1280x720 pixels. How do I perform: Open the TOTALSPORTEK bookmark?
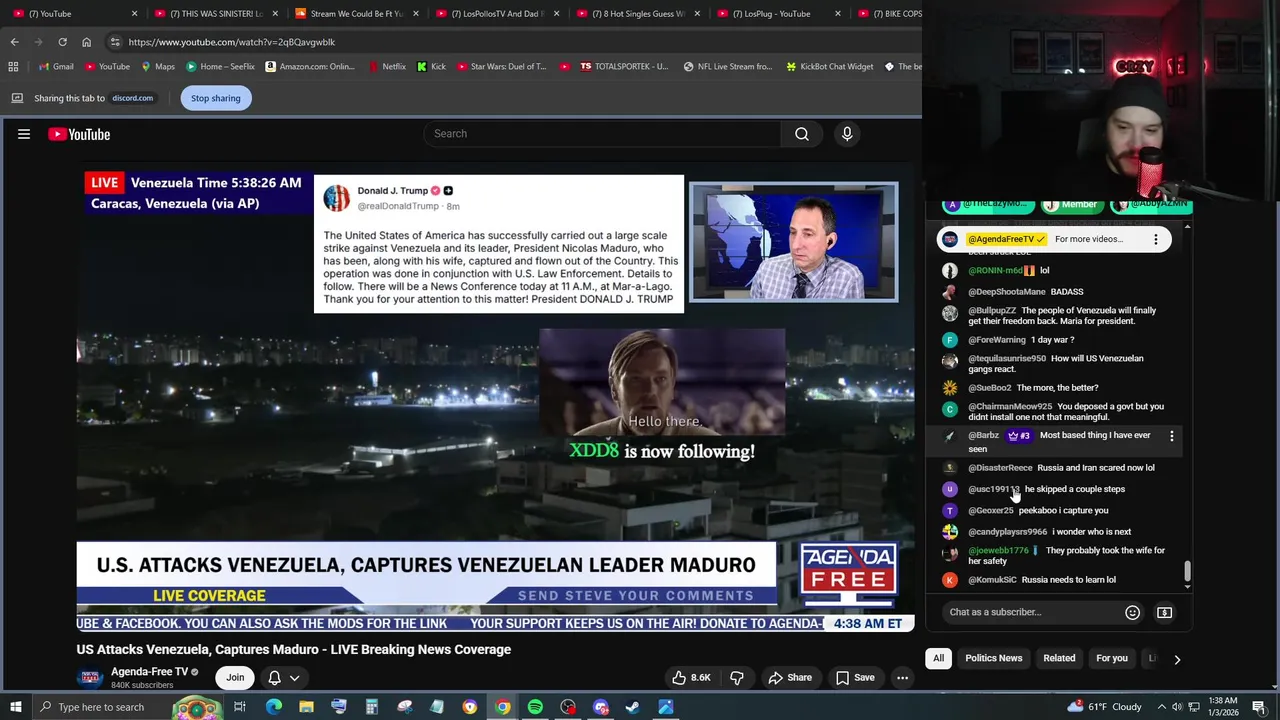click(624, 66)
